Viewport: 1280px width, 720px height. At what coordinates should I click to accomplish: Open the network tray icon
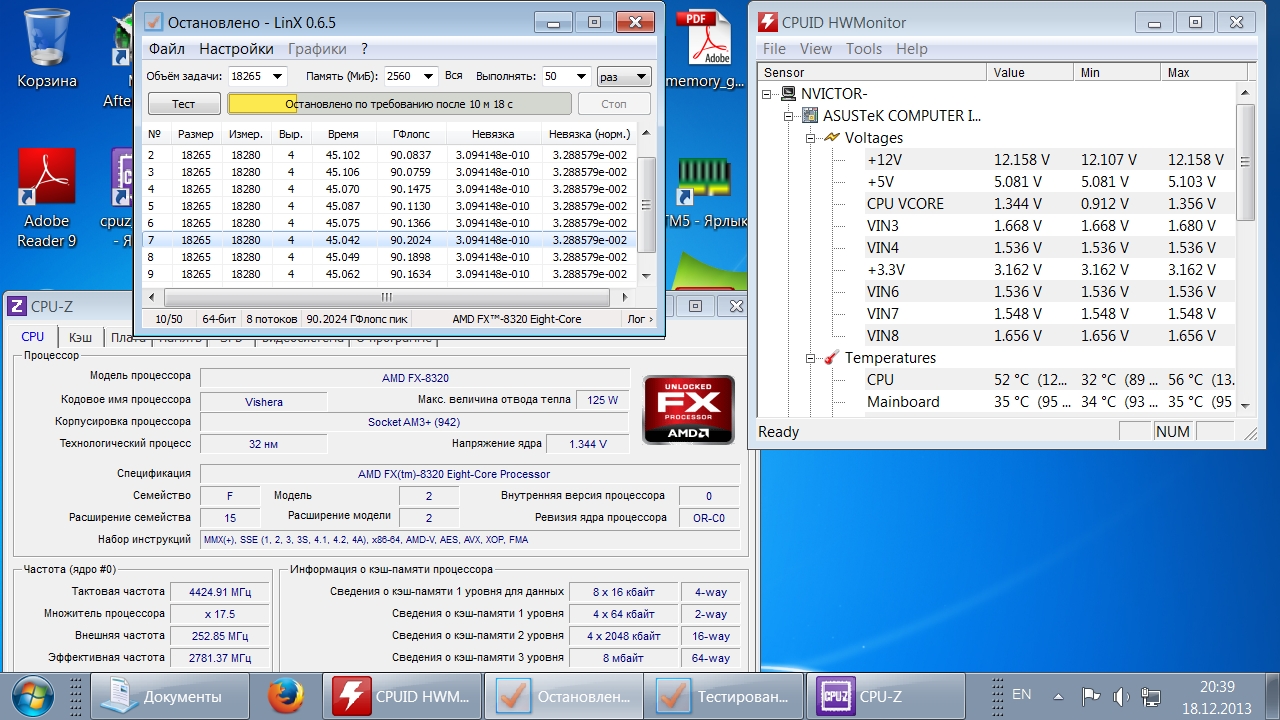tap(1151, 696)
